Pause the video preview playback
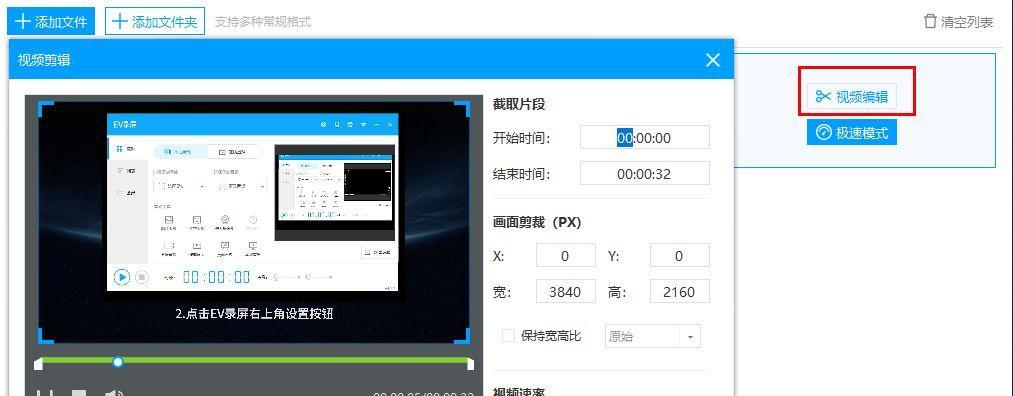The height and width of the screenshot is (396, 1013). [45, 392]
